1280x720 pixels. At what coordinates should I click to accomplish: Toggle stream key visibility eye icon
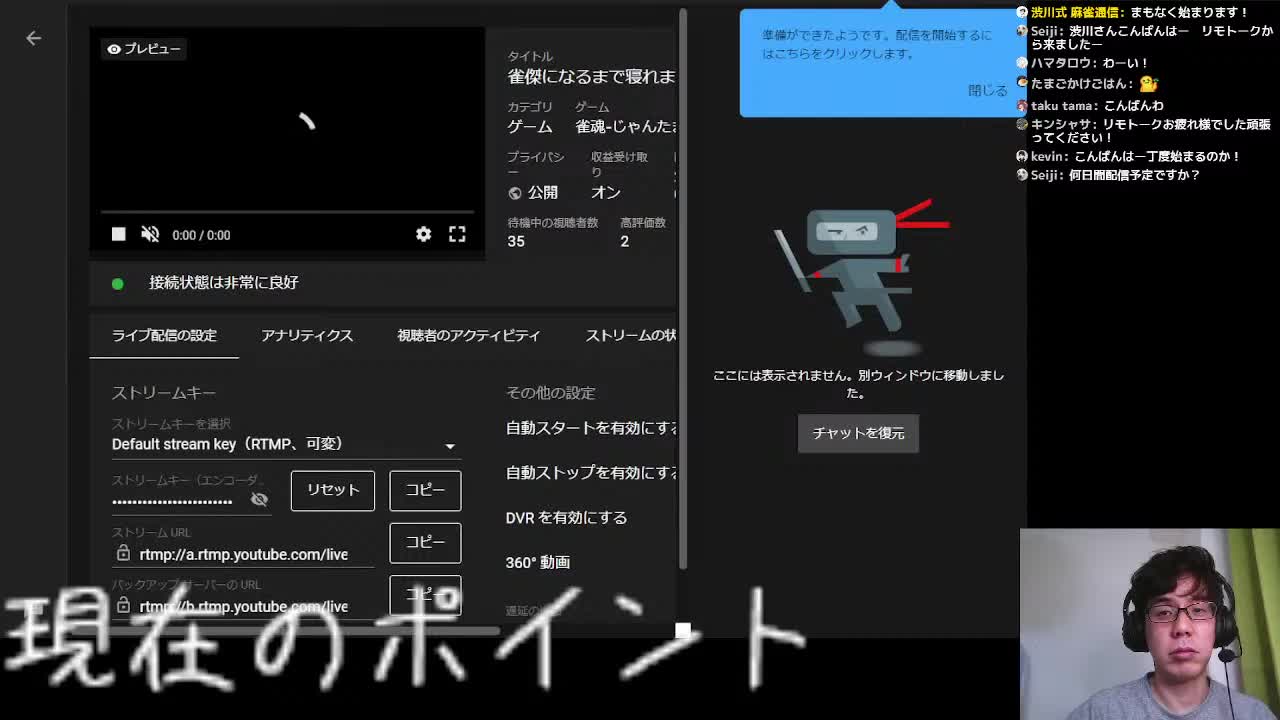pyautogui.click(x=259, y=500)
